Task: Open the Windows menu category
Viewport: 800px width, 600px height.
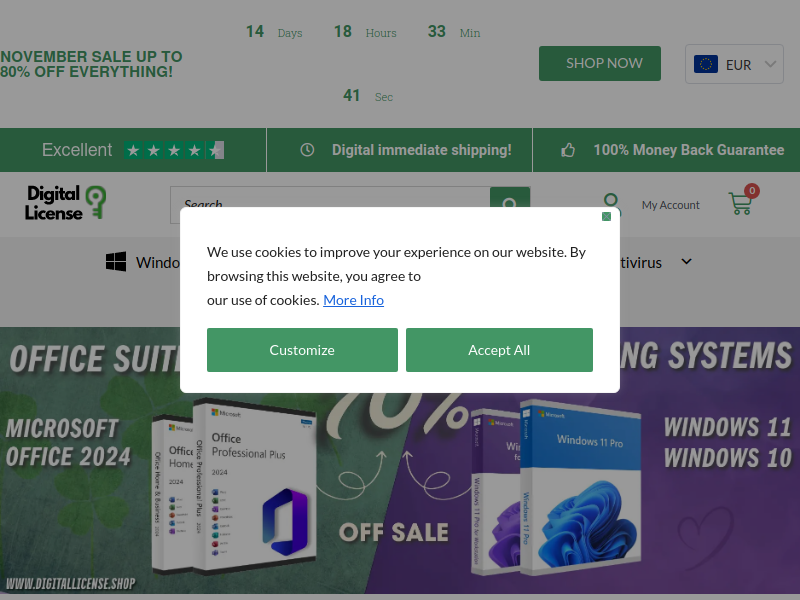Action: 158,263
